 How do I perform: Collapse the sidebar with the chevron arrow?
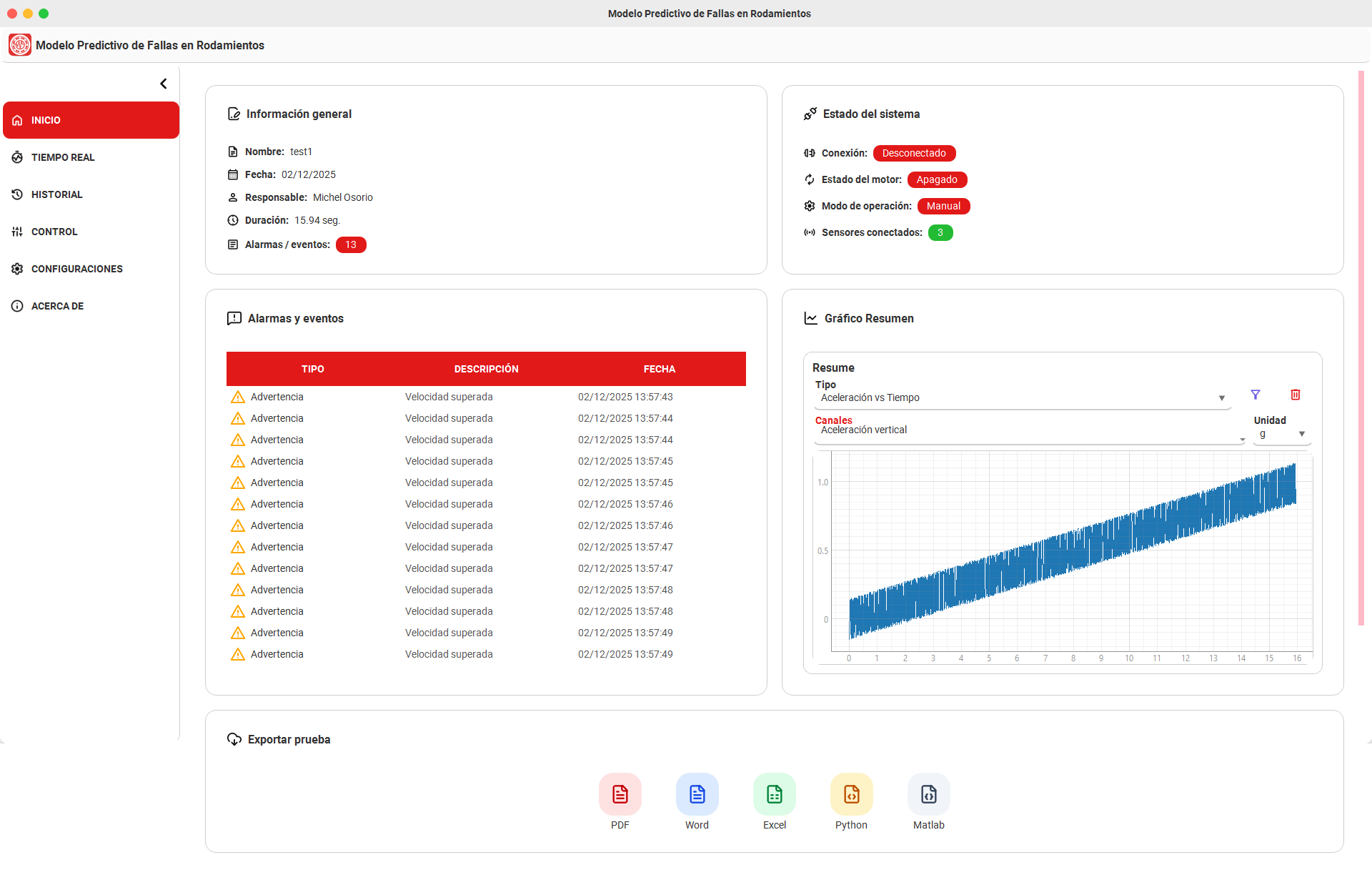164,84
